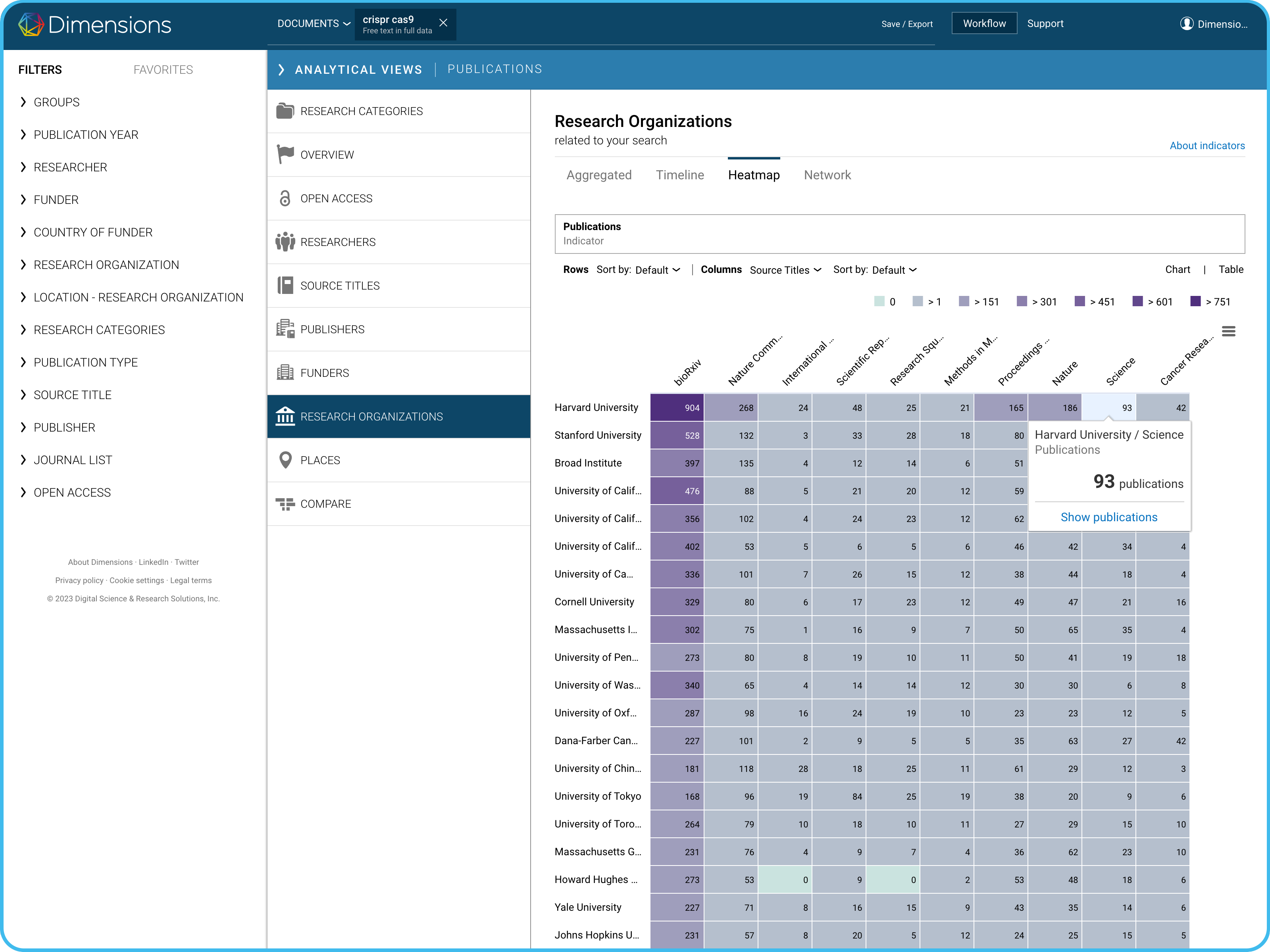The height and width of the screenshot is (952, 1270).
Task: Remove the crispr cas9 search term
Action: 443,23
